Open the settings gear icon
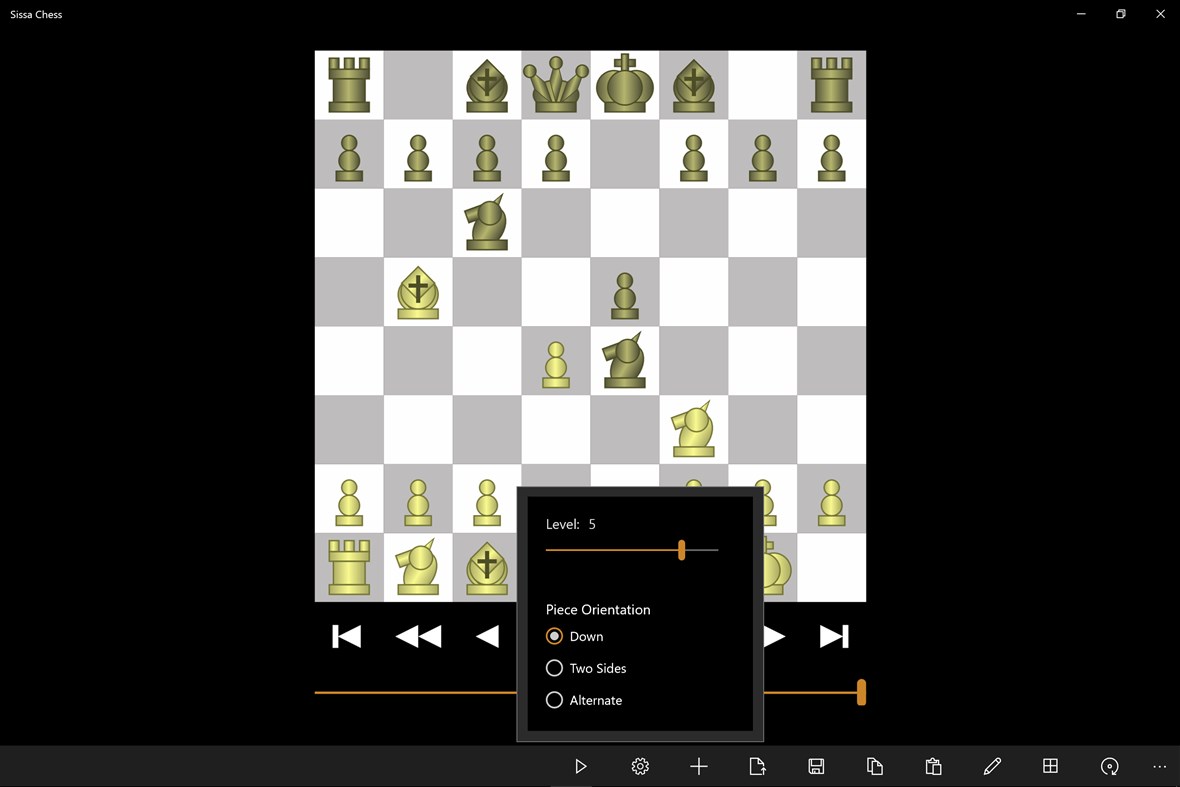 point(640,766)
